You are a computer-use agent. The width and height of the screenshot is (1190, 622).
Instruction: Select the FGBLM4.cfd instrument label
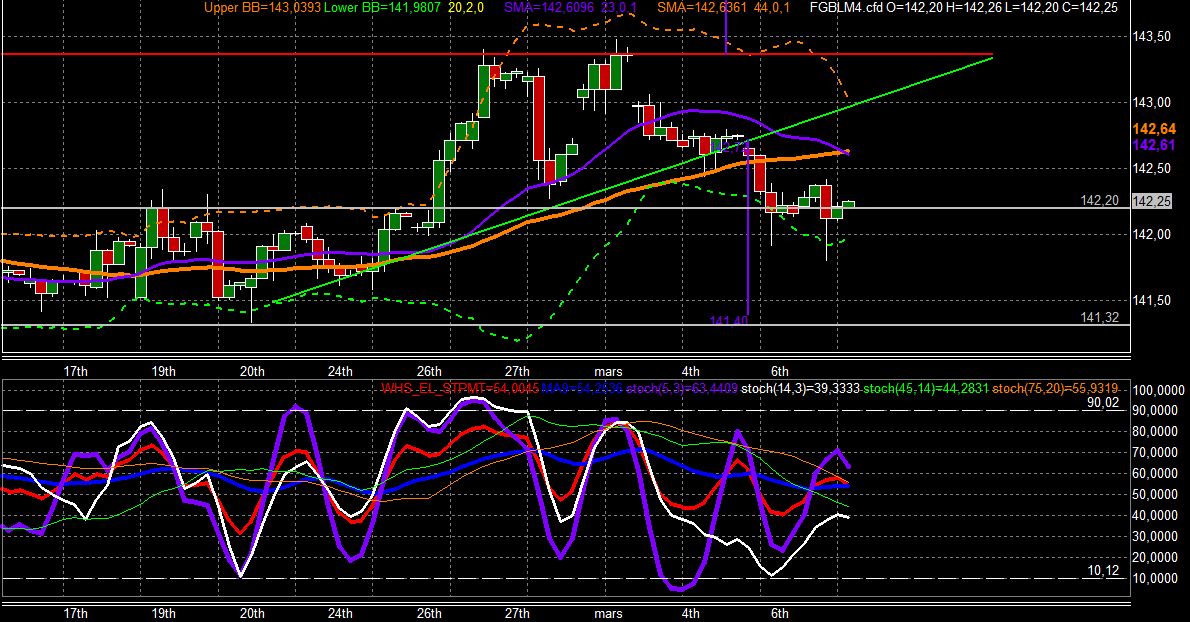[844, 8]
